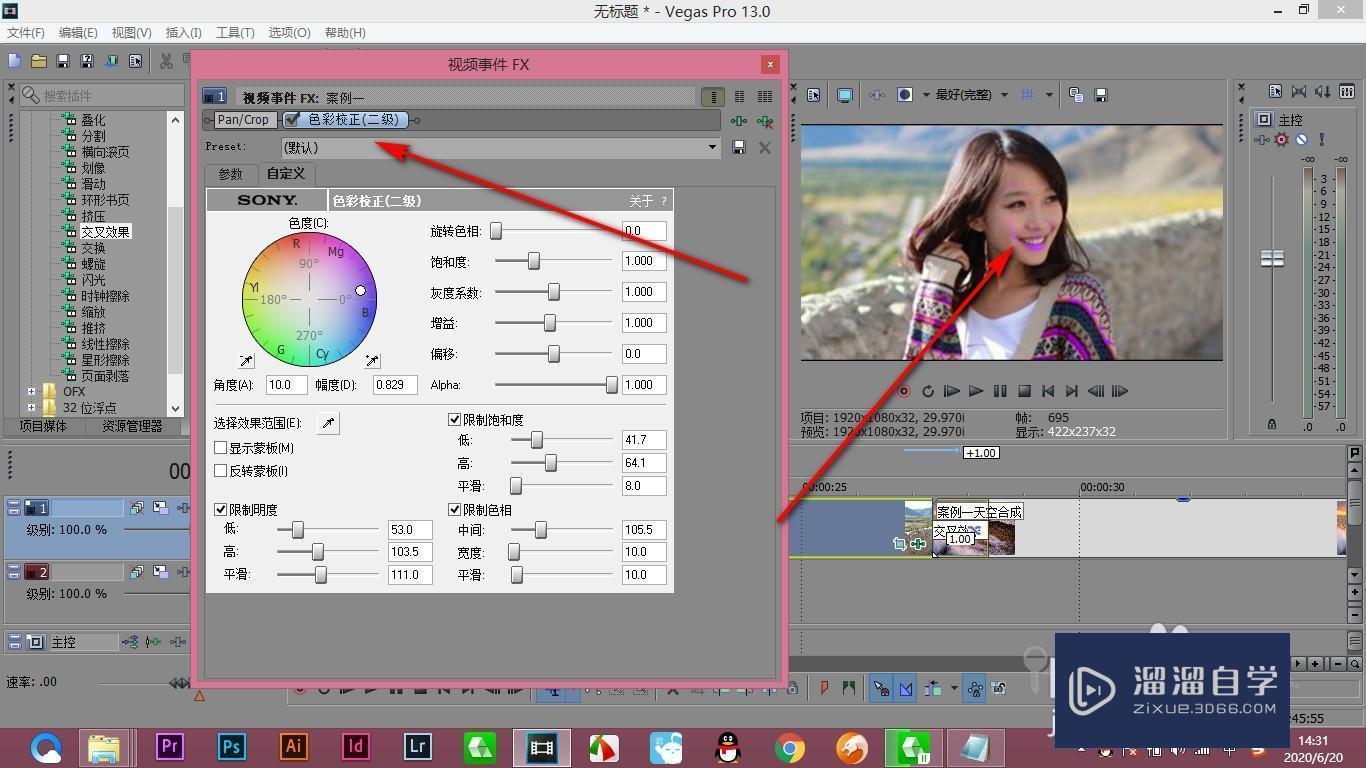Open the 文件(F) menu
The height and width of the screenshot is (768, 1366).
pos(26,33)
